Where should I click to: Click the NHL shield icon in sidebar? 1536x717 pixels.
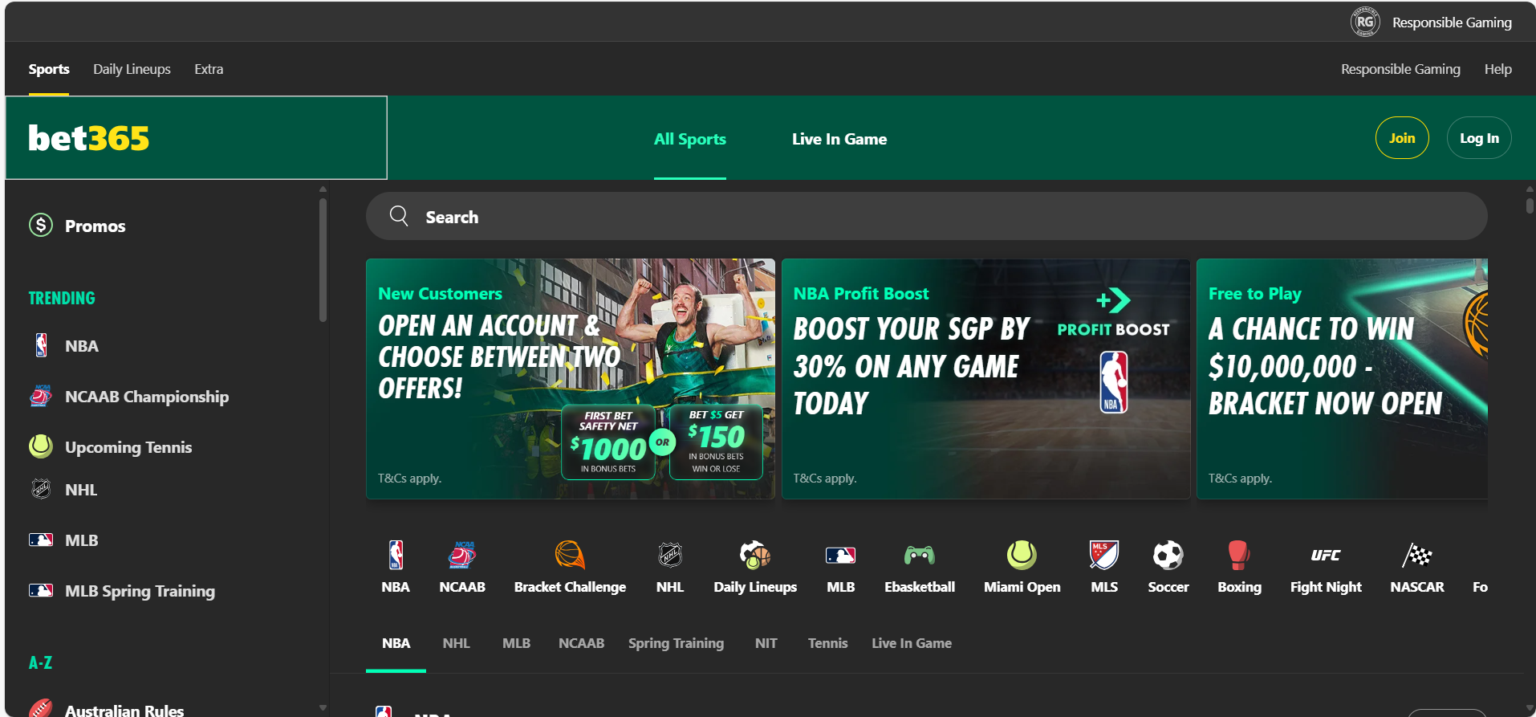coord(41,490)
